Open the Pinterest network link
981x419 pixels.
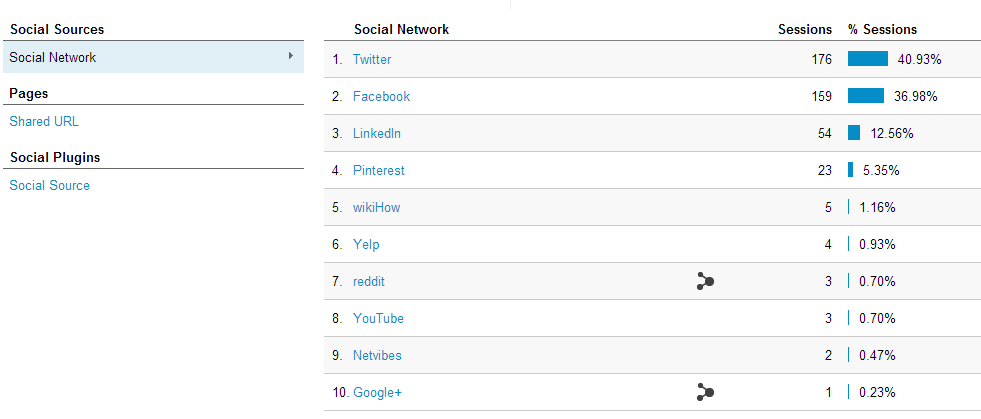379,170
